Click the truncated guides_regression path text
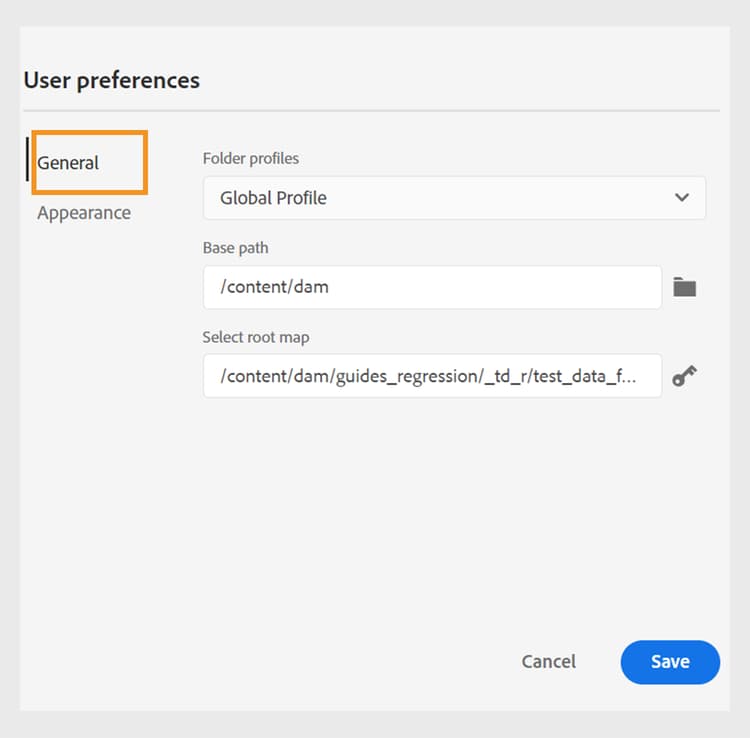 tap(440, 376)
